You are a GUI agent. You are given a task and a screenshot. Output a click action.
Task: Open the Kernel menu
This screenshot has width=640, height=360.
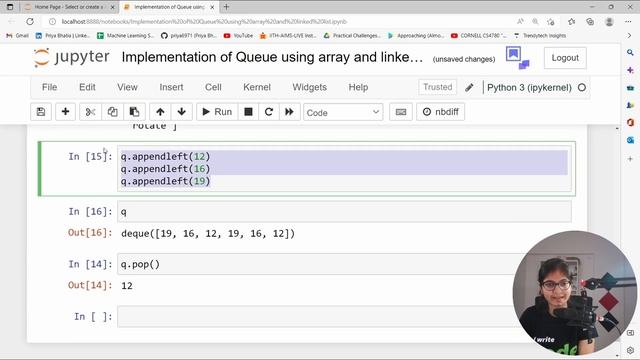pos(257,87)
